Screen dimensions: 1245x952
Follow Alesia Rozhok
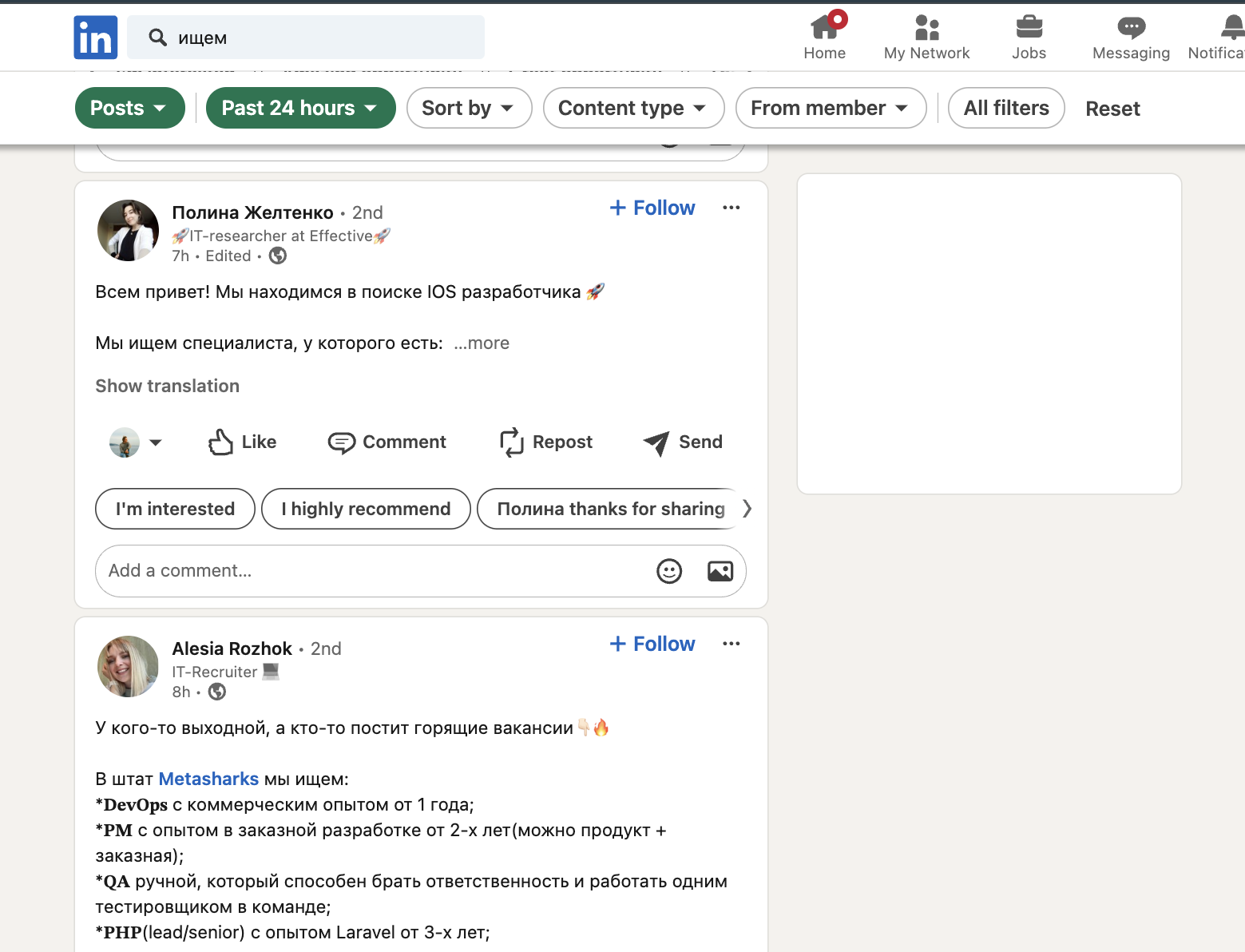pyautogui.click(x=652, y=644)
